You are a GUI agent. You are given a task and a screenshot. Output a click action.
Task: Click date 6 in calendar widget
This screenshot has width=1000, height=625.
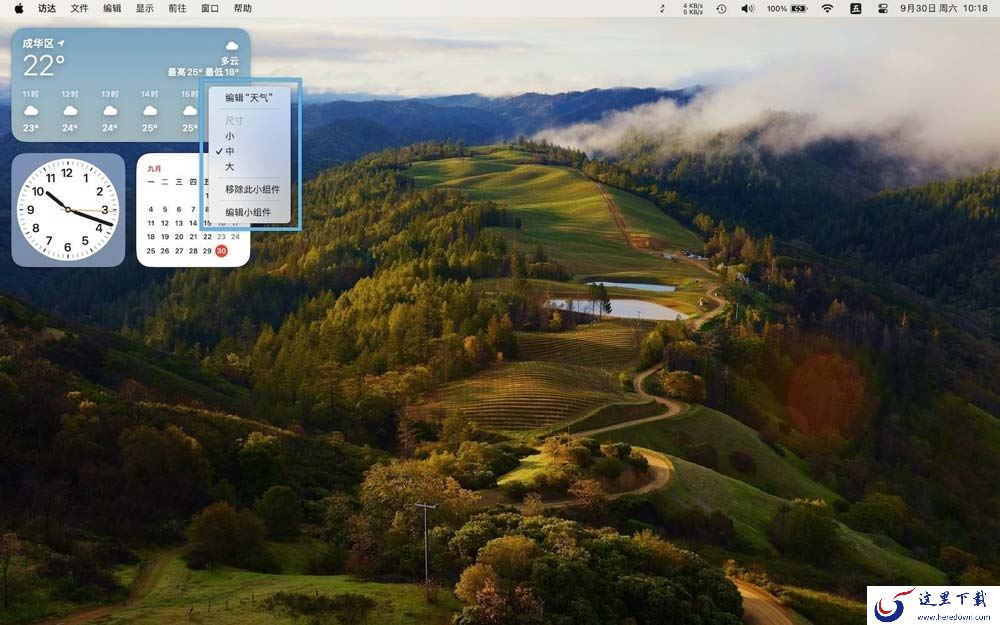tap(179, 209)
